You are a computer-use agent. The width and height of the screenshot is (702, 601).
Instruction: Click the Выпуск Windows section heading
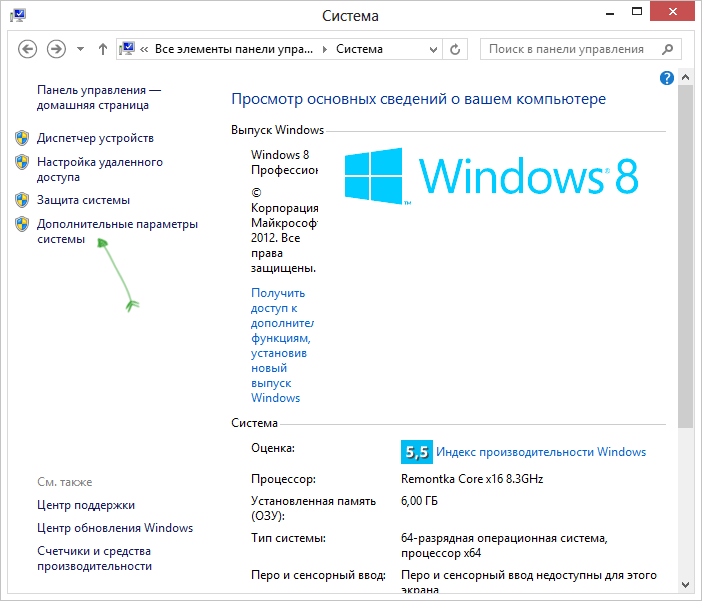click(x=277, y=130)
